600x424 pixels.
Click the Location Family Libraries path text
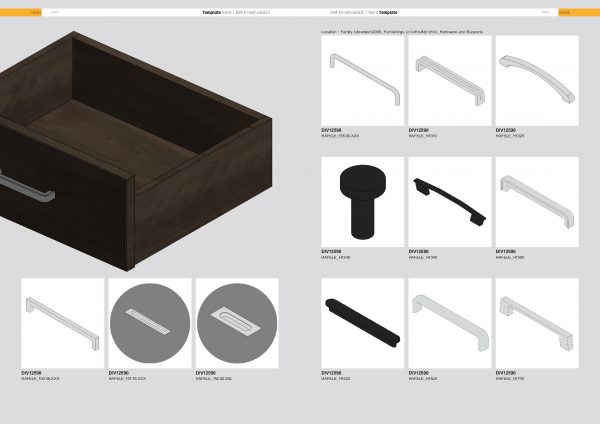[400, 32]
